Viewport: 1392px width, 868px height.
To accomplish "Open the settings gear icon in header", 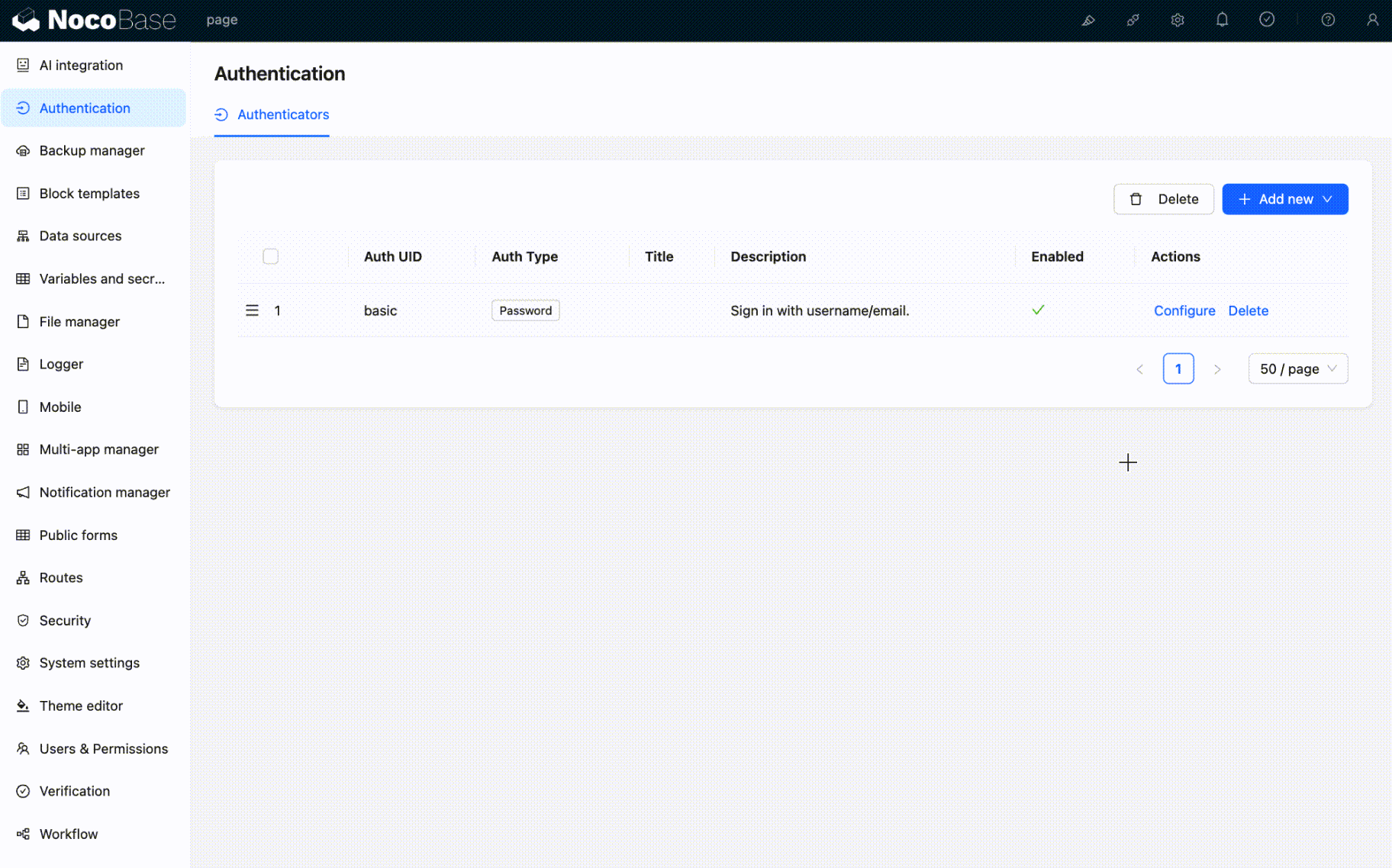I will tap(1178, 21).
